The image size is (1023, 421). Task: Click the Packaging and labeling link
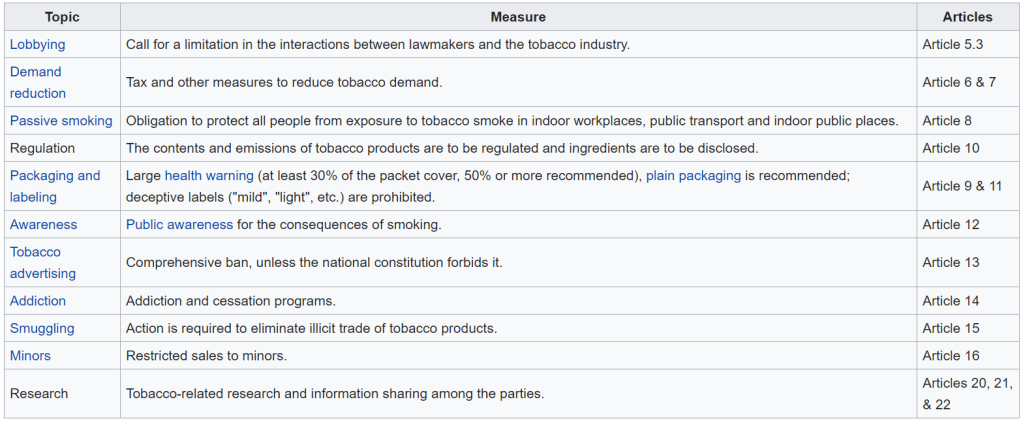(55, 186)
